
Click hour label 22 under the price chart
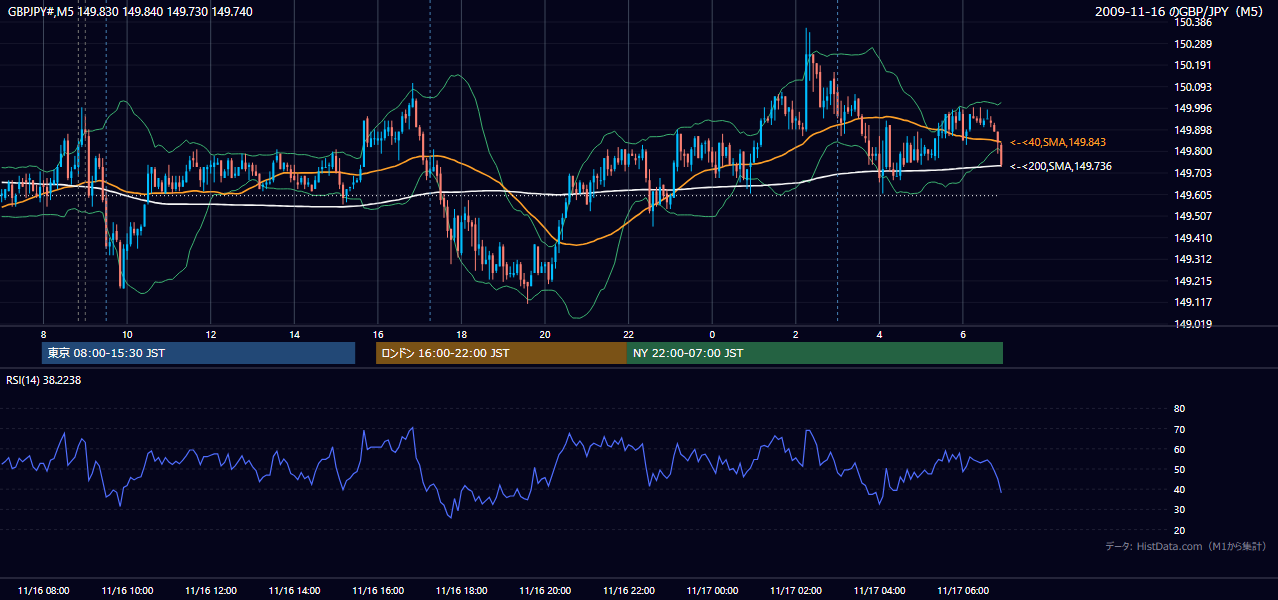(628, 334)
